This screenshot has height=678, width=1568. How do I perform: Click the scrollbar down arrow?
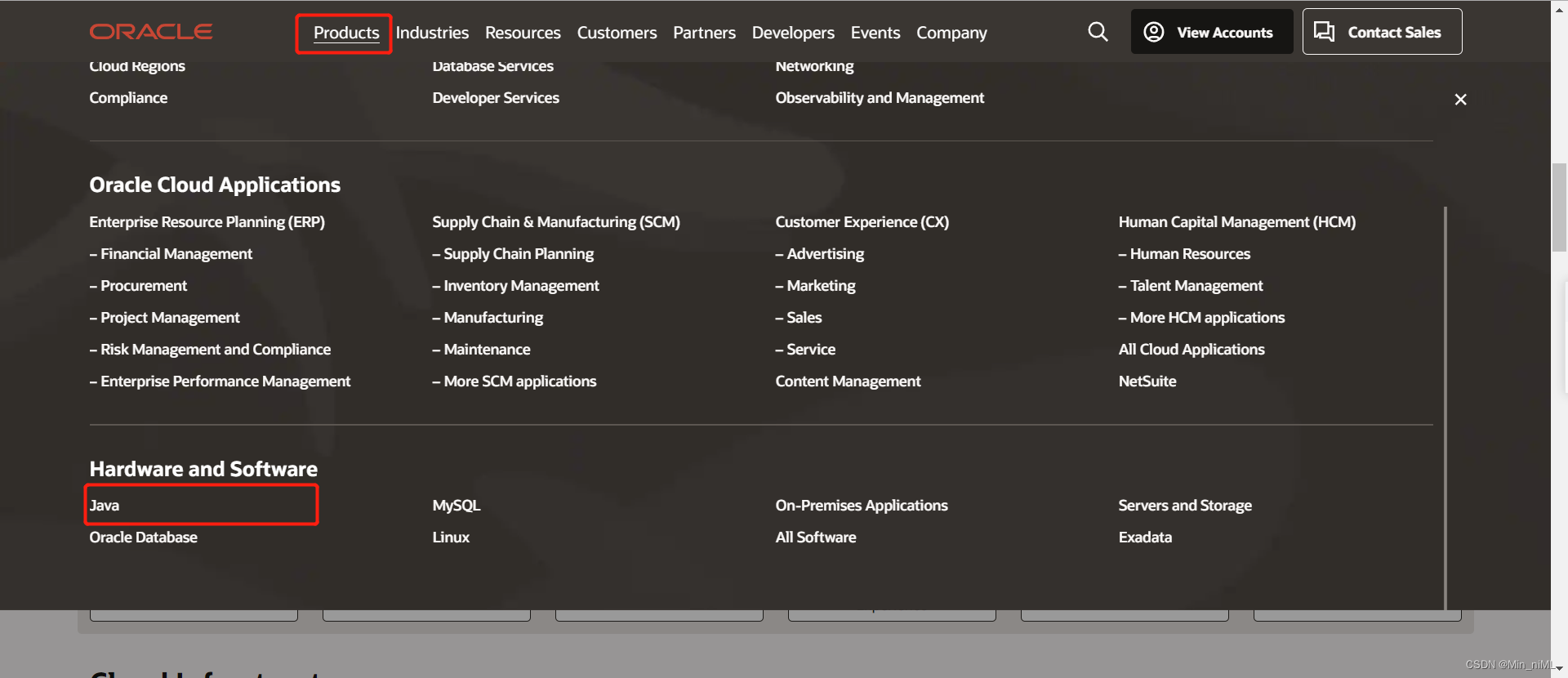pyautogui.click(x=1559, y=669)
